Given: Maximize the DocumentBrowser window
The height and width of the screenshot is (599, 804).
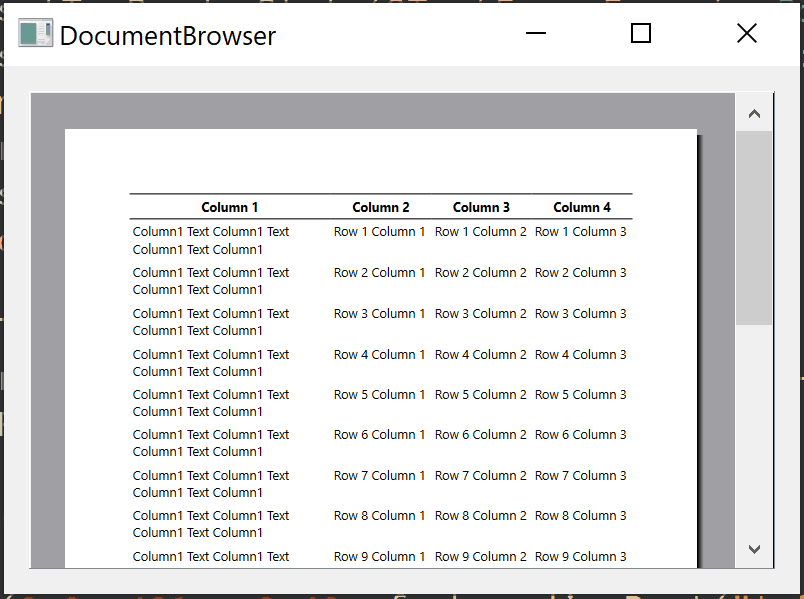Looking at the screenshot, I should 641,34.
